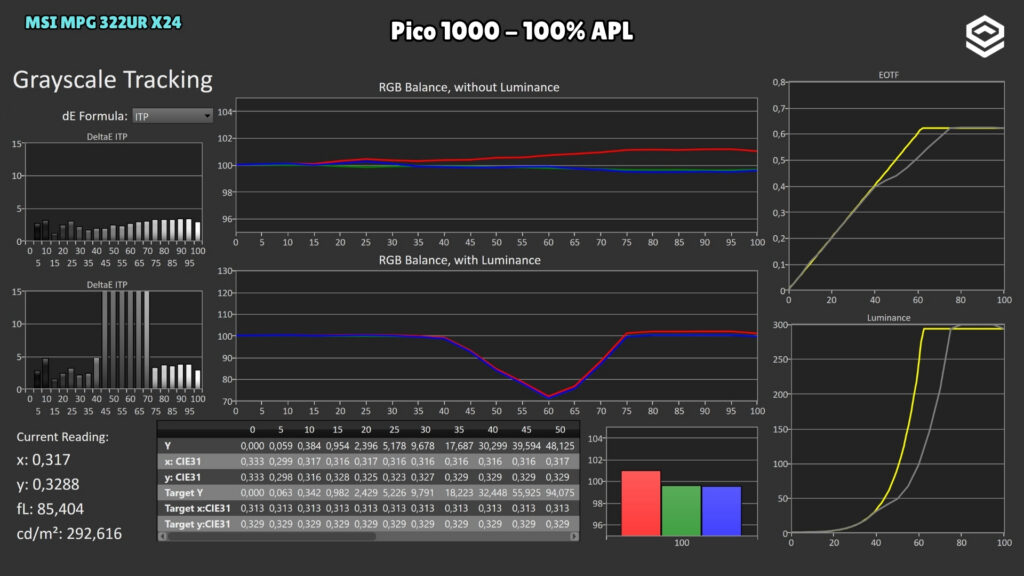Viewport: 1024px width, 576px height.
Task: Click table cell with value 5,178
Action: (394, 446)
